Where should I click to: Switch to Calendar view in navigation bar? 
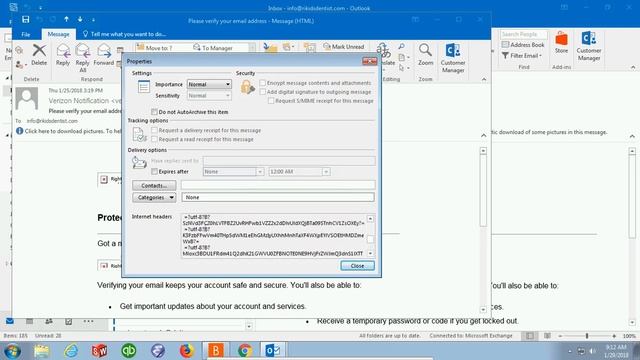click(29, 321)
